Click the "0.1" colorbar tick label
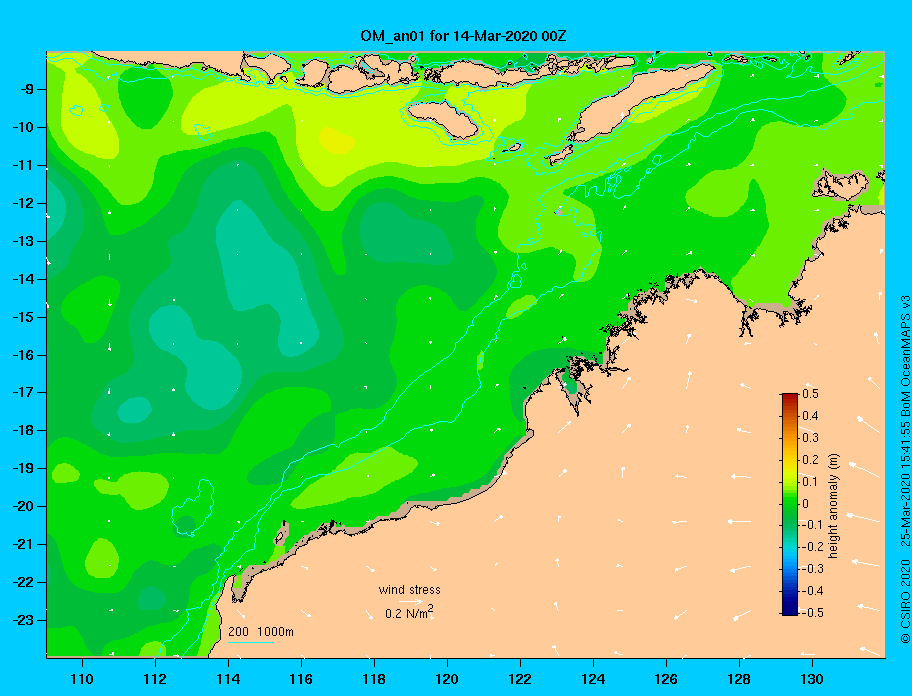This screenshot has width=912, height=696. 810,481
